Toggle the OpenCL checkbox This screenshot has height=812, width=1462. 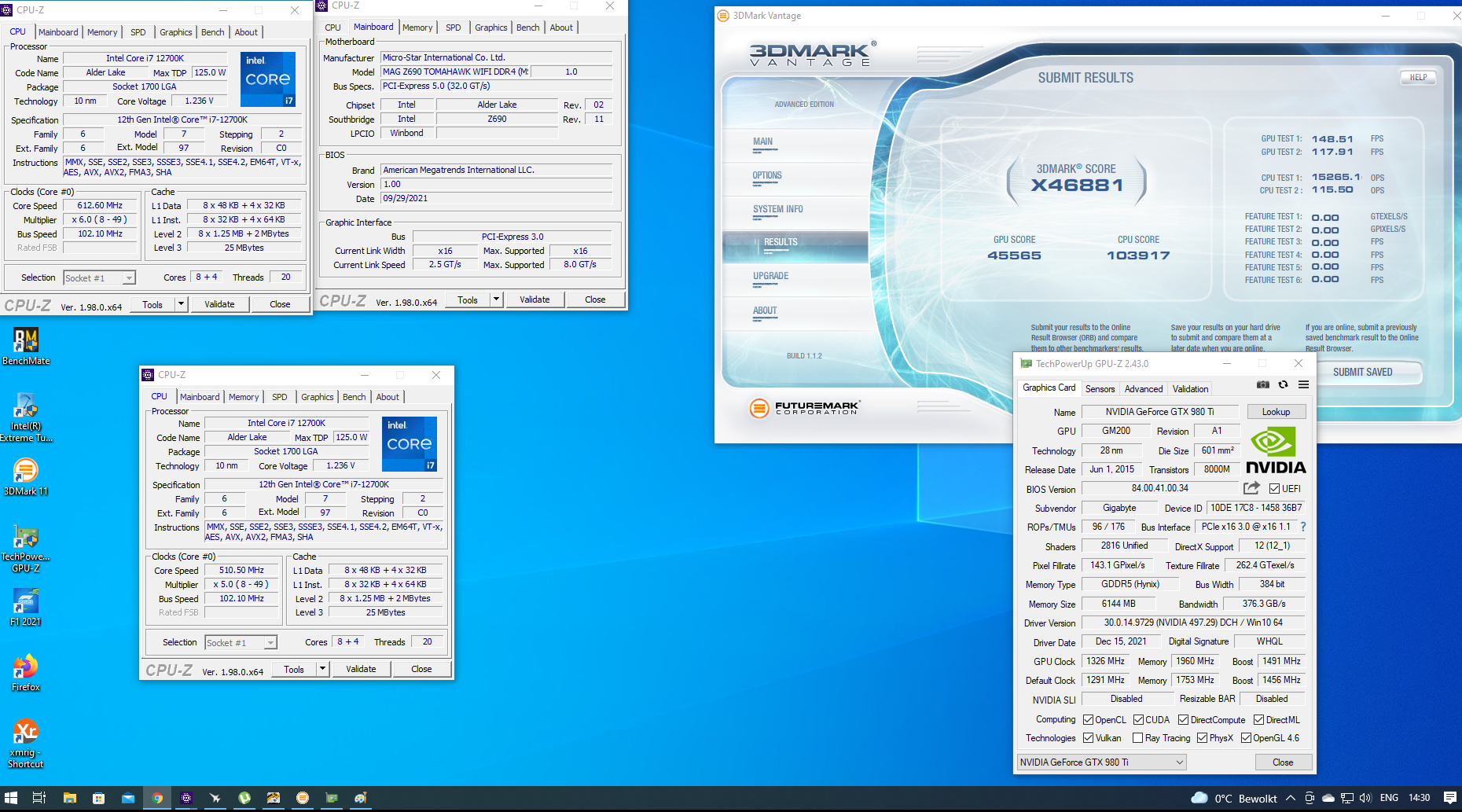pyautogui.click(x=1088, y=719)
